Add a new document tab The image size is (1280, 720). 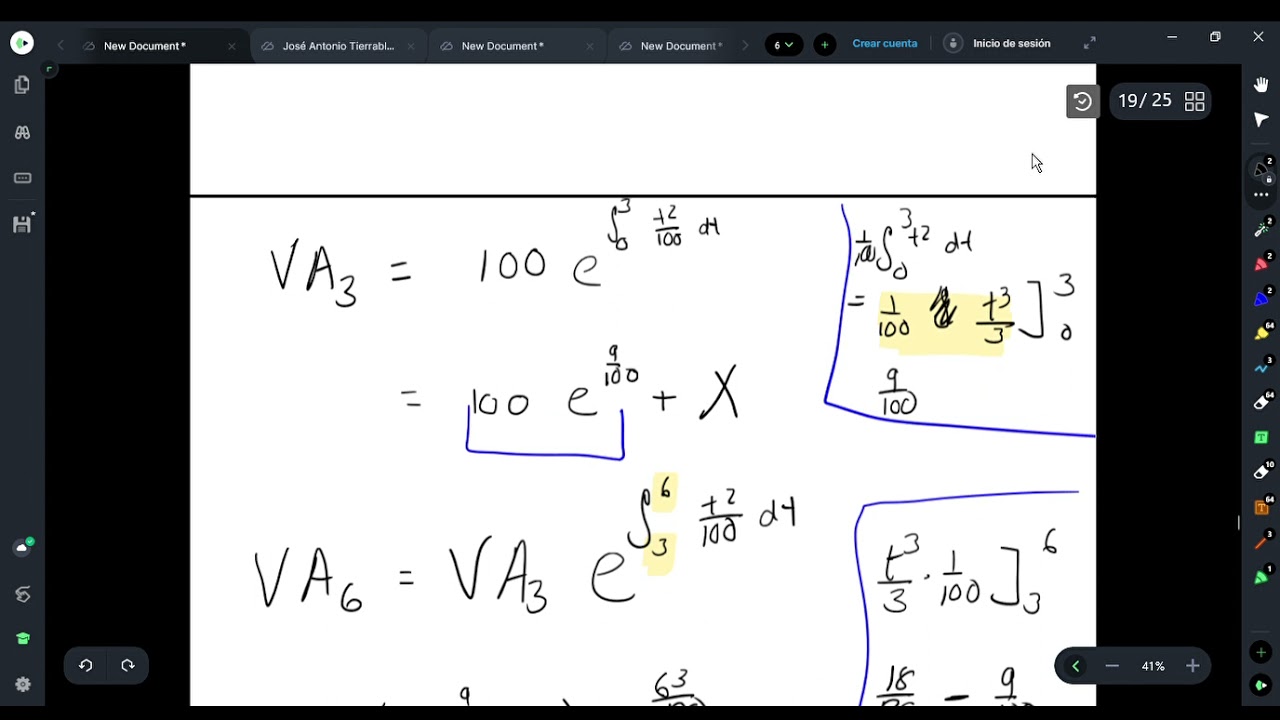824,45
